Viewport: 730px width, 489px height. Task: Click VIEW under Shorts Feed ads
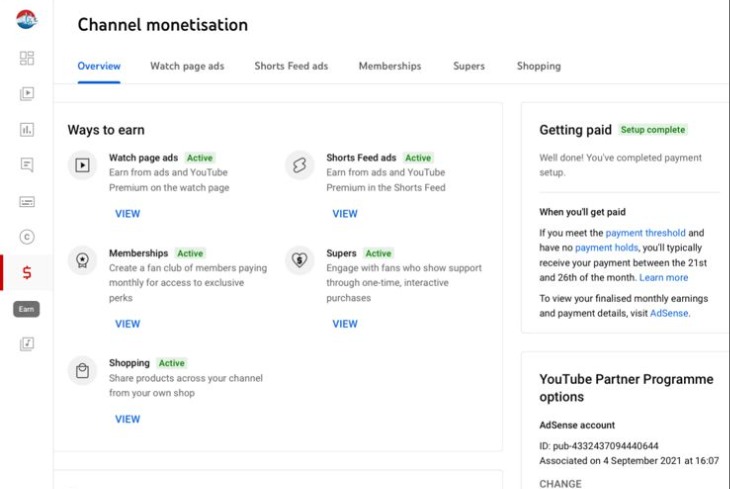point(345,214)
